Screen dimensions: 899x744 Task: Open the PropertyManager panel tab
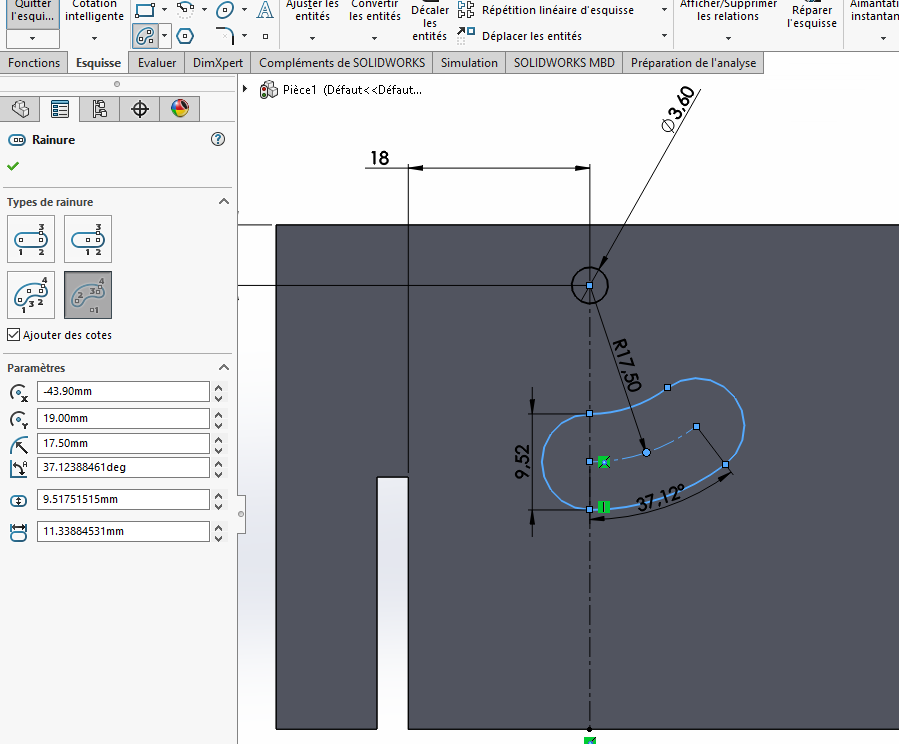tap(60, 109)
